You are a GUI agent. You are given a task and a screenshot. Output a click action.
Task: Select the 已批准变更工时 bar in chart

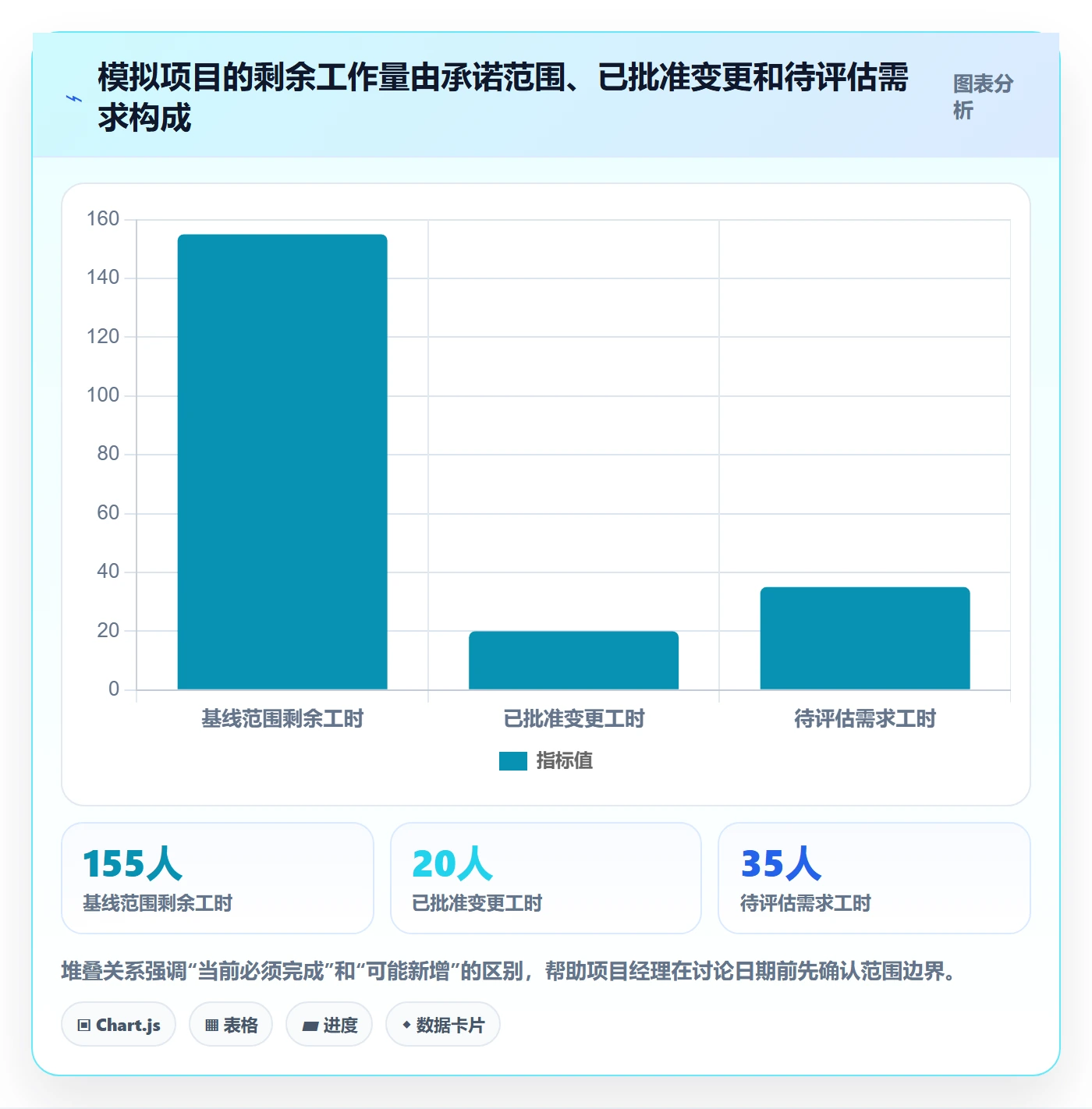573,660
